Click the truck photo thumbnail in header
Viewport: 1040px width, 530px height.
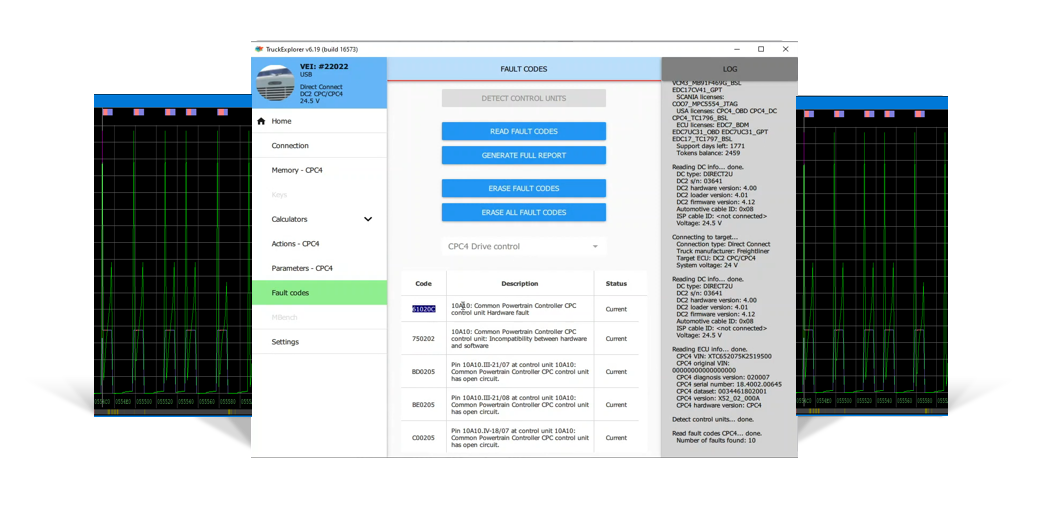[x=276, y=83]
